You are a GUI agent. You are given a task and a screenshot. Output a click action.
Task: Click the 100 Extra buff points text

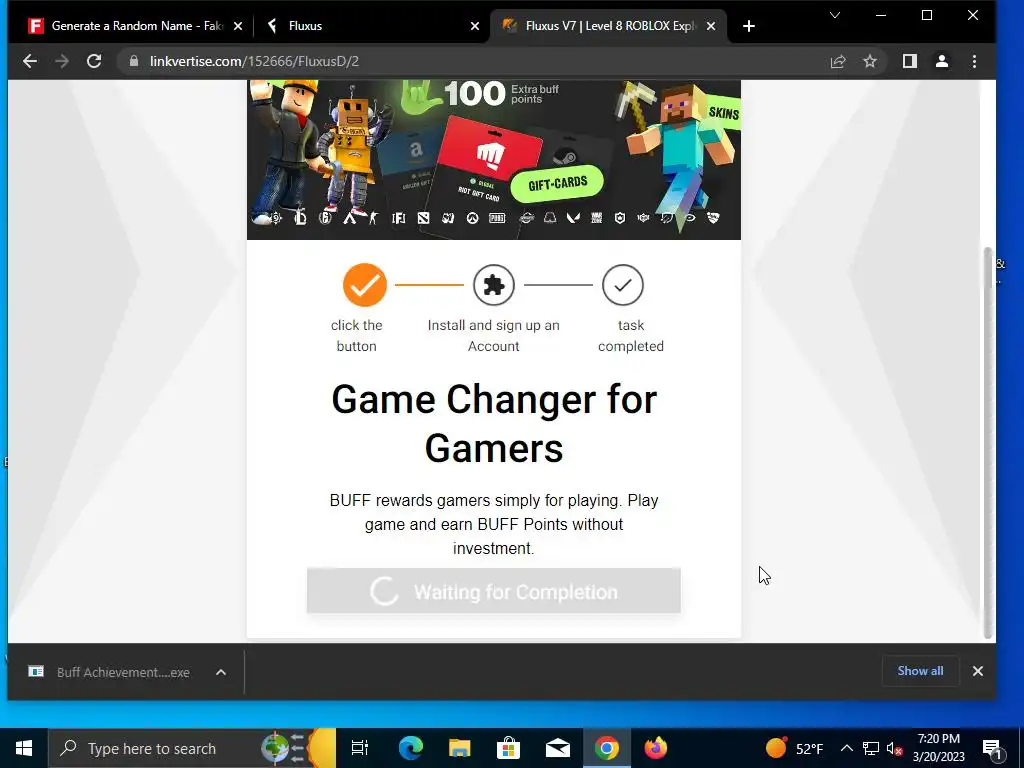[502, 93]
